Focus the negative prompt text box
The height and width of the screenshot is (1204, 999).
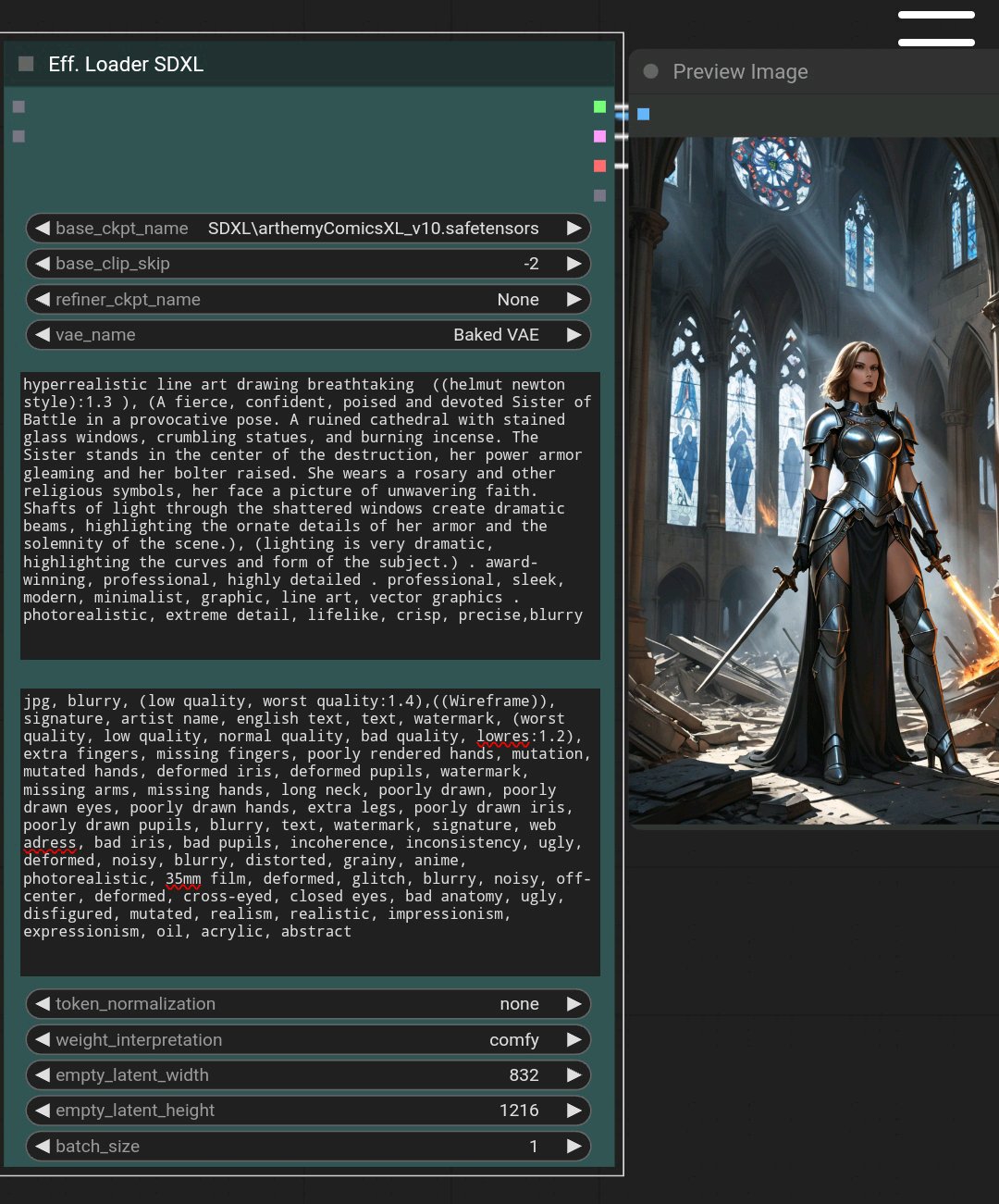pyautogui.click(x=310, y=832)
